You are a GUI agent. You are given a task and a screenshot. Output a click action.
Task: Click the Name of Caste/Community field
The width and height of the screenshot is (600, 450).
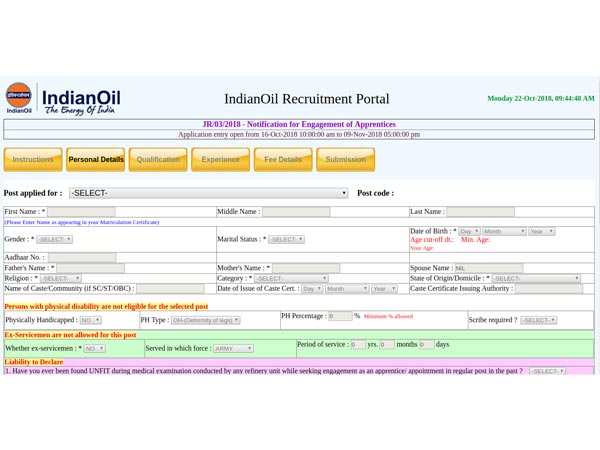pos(170,289)
